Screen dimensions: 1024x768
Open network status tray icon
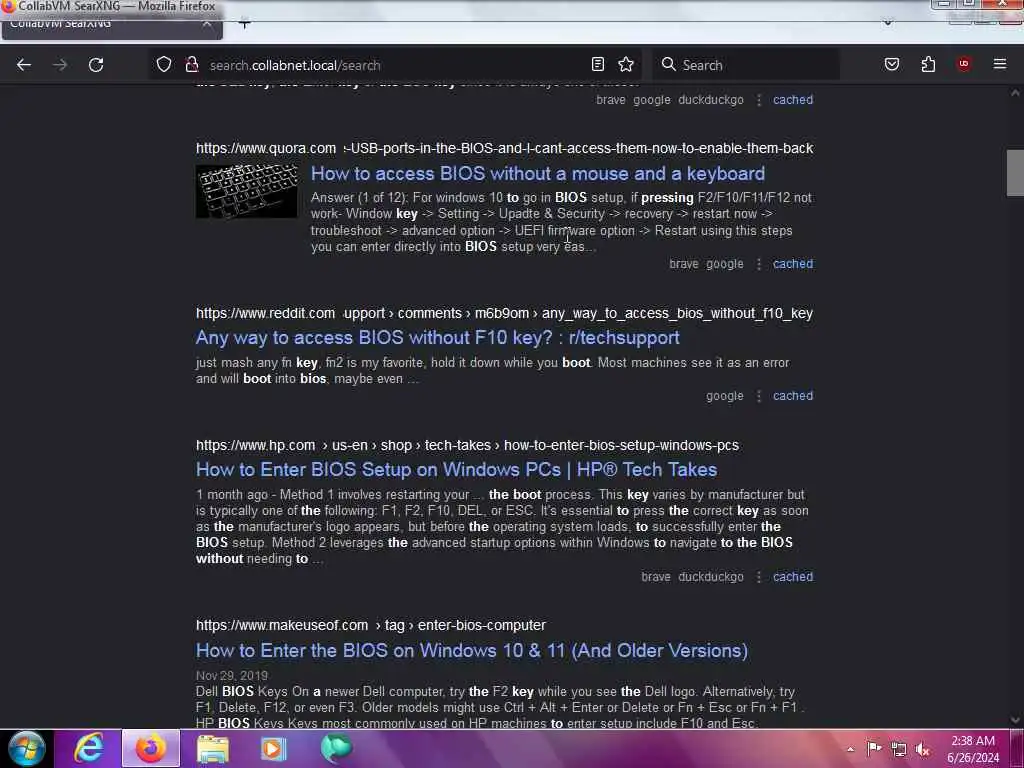[899, 749]
